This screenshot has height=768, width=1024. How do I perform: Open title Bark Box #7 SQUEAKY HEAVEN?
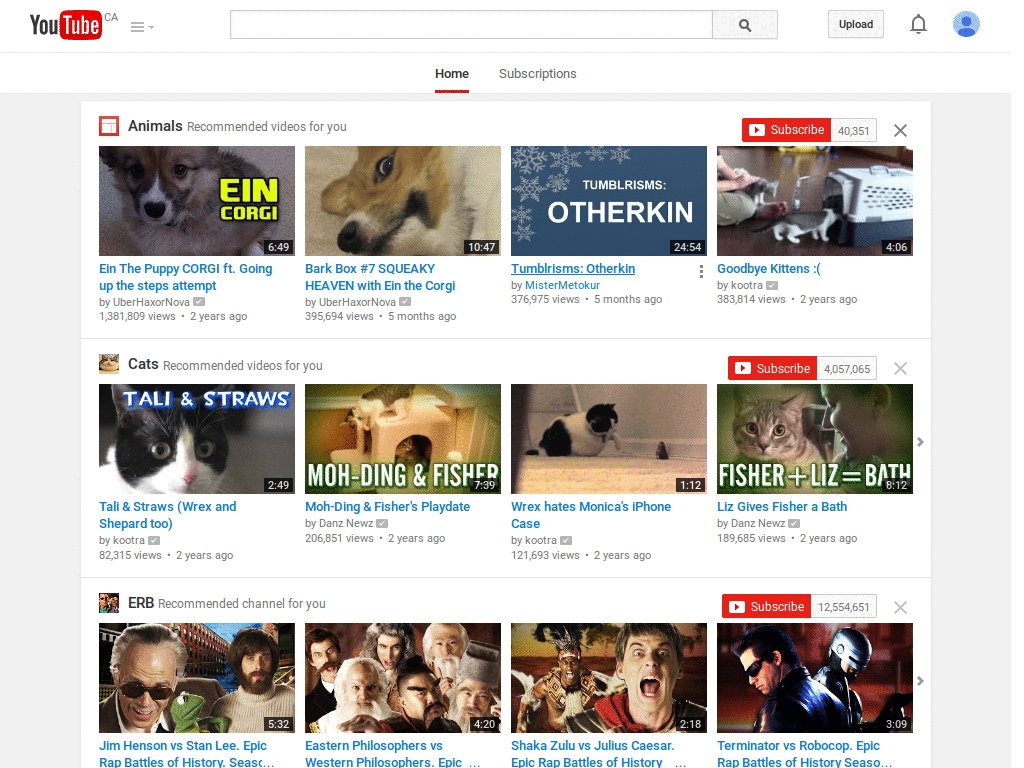[380, 277]
